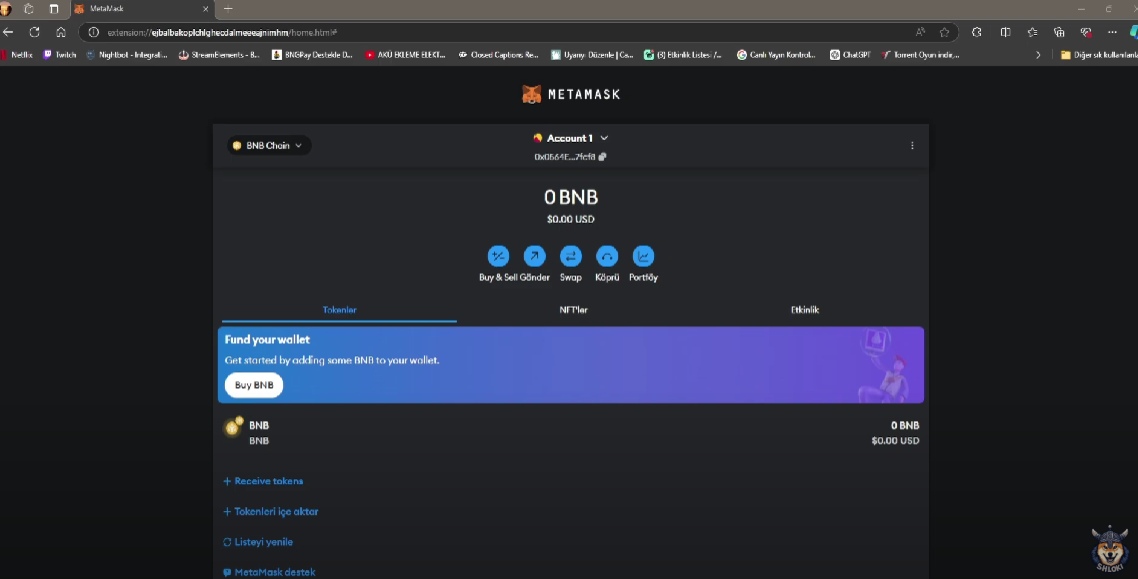Image resolution: width=1138 pixels, height=579 pixels.
Task: Click the Buy BNB button
Action: pyautogui.click(x=254, y=385)
